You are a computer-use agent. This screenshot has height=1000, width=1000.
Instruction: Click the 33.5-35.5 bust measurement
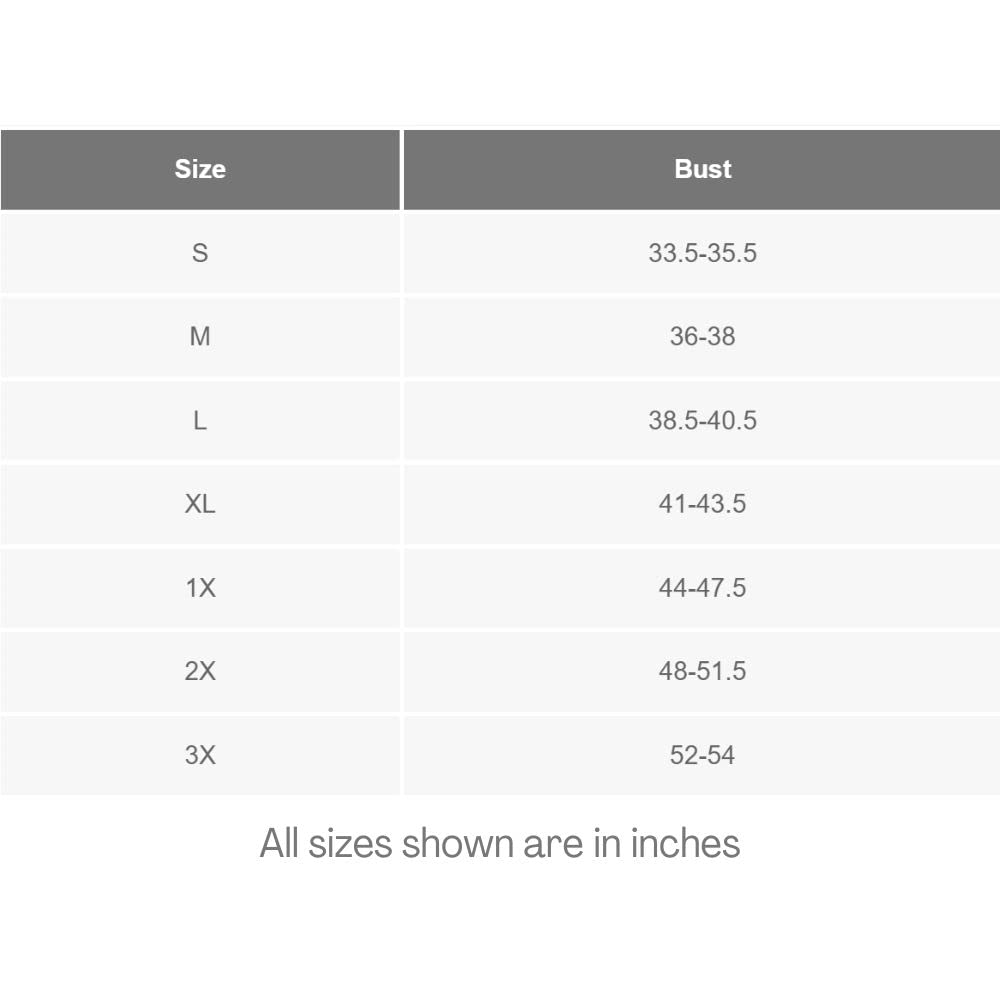pos(702,253)
